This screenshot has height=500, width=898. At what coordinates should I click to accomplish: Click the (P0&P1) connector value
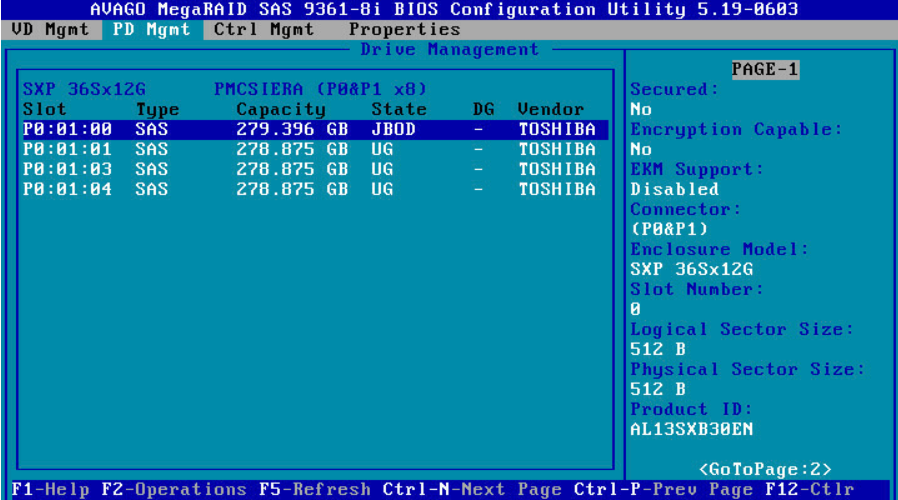(x=668, y=229)
